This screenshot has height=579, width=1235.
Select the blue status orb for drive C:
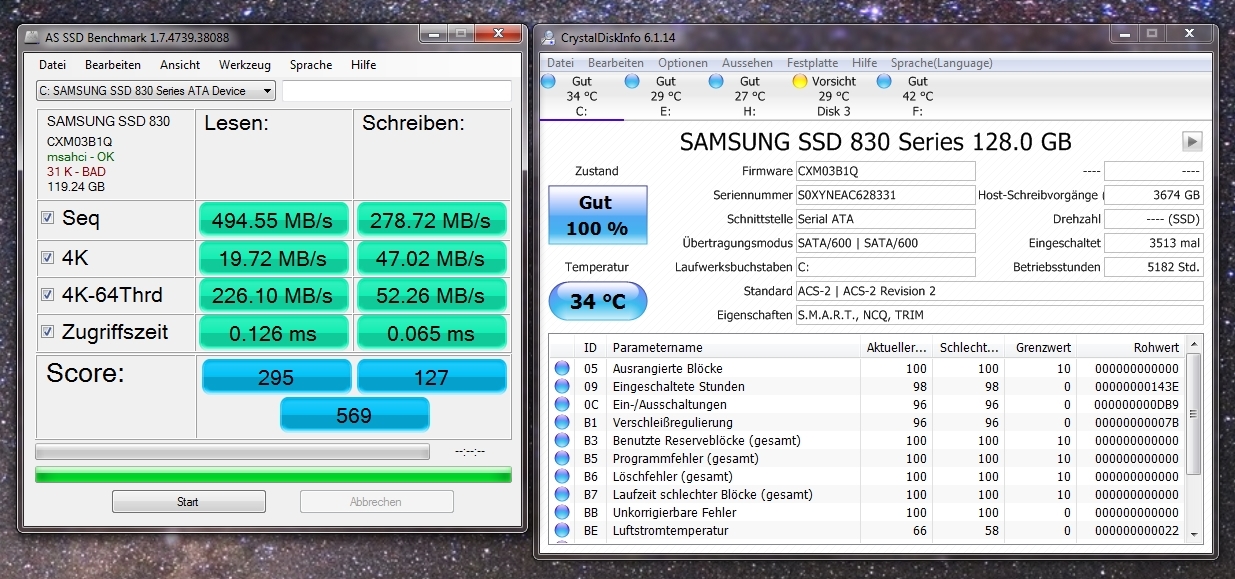[548, 81]
